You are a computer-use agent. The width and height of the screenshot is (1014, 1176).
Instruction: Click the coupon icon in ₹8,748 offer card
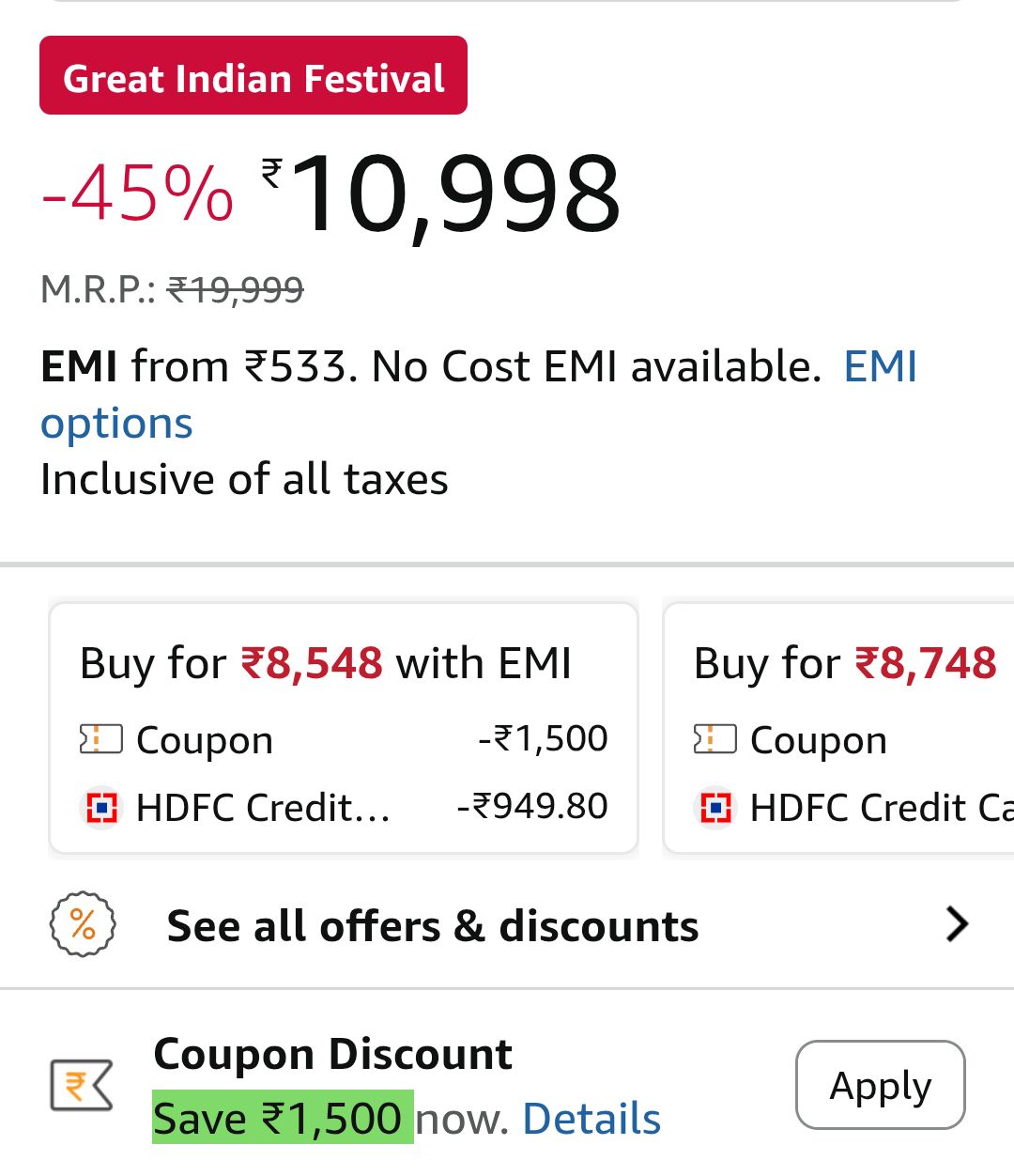pyautogui.click(x=714, y=740)
